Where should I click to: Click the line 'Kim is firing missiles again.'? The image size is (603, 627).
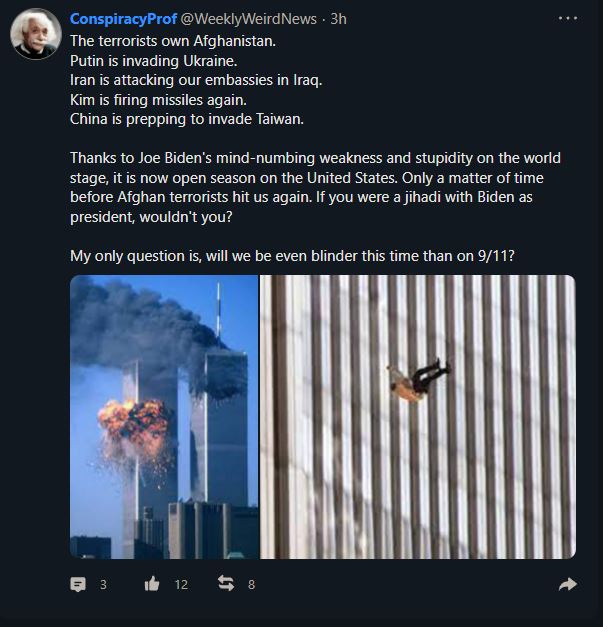(x=158, y=100)
